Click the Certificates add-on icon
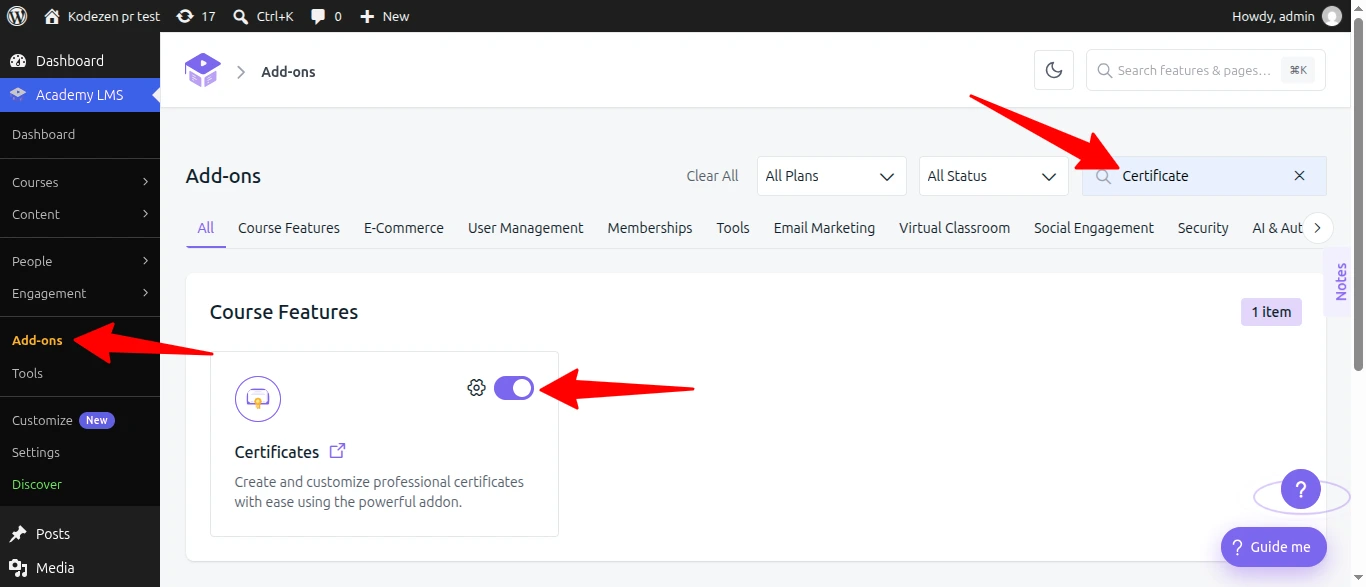Screen dimensions: 1366x587 (x=258, y=399)
